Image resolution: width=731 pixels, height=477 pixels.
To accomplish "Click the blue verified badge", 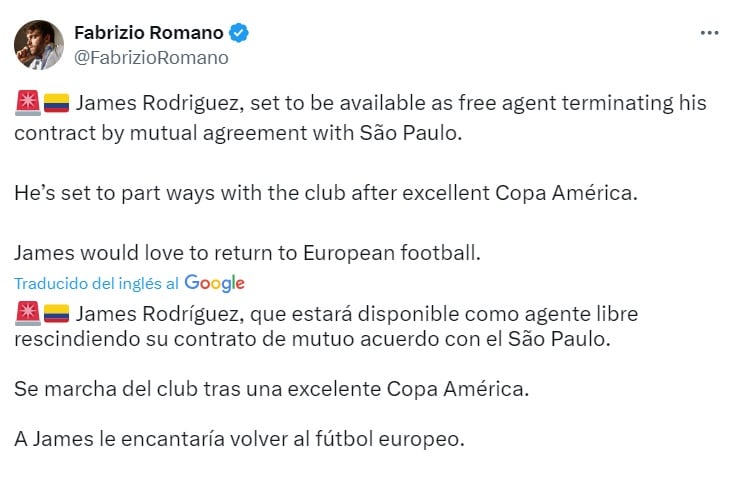I will [239, 33].
